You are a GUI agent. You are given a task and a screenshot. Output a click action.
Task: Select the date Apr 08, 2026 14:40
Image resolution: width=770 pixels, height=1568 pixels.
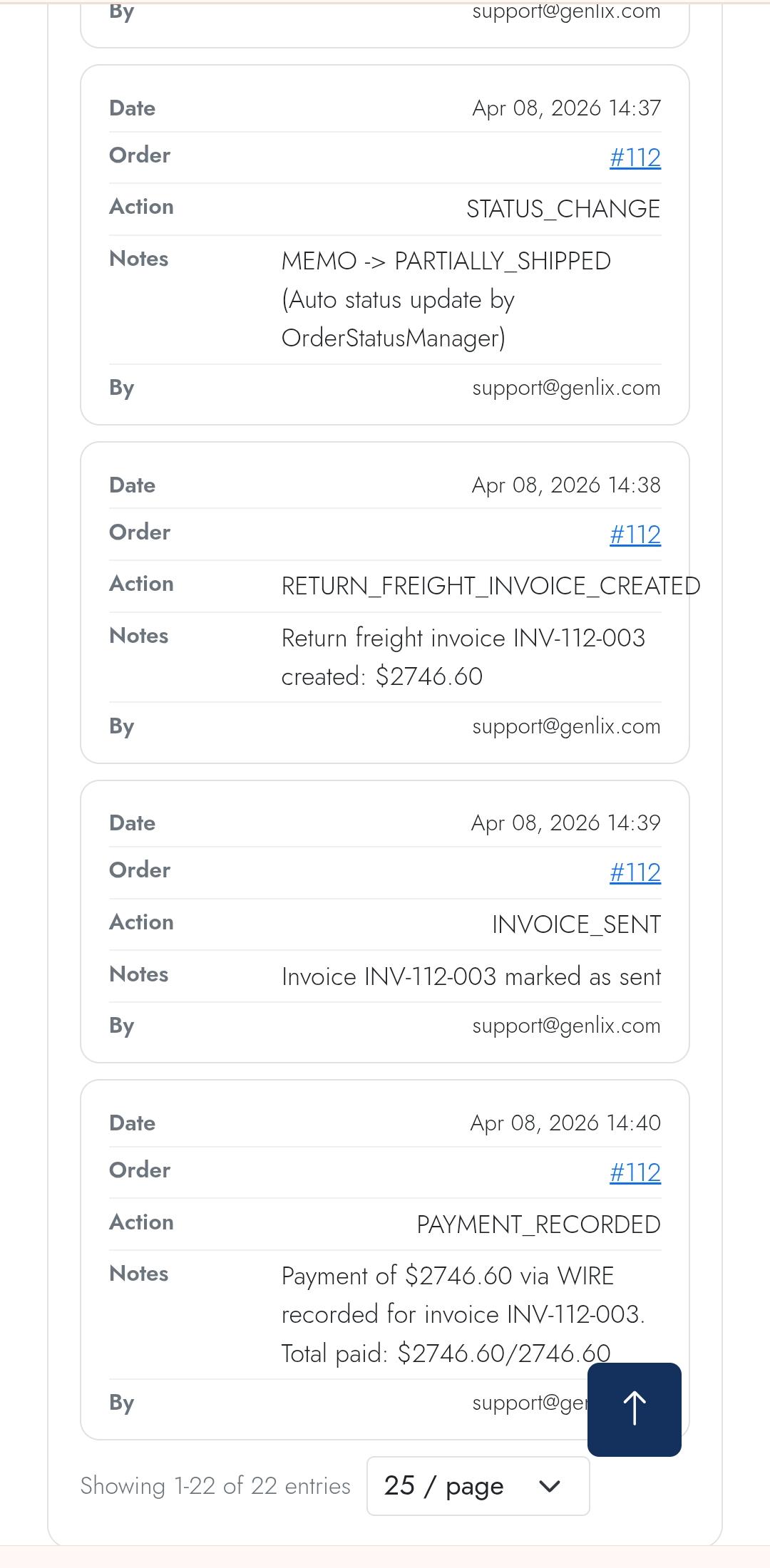point(565,1123)
